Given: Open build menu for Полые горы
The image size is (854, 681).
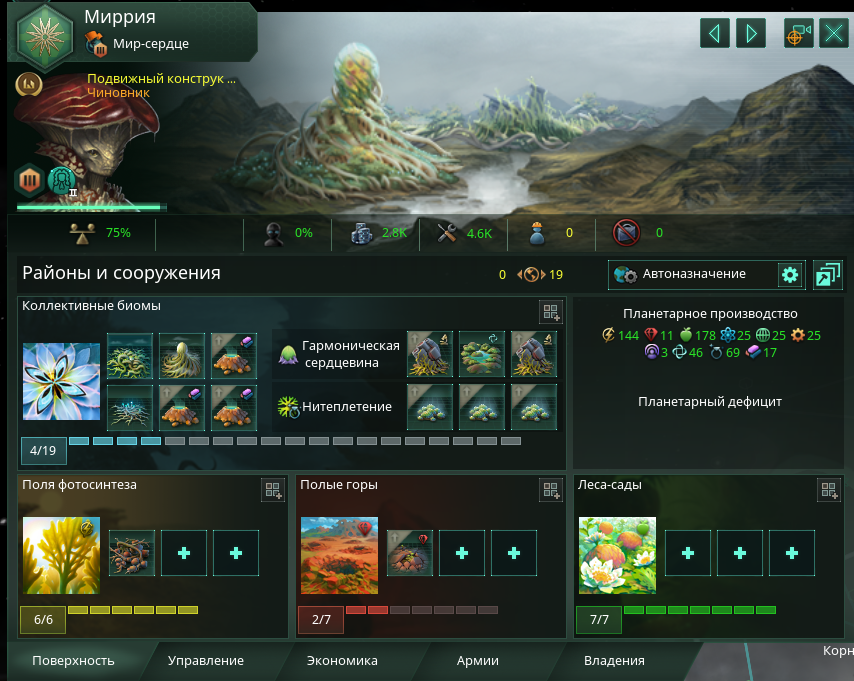Looking at the screenshot, I should [551, 490].
